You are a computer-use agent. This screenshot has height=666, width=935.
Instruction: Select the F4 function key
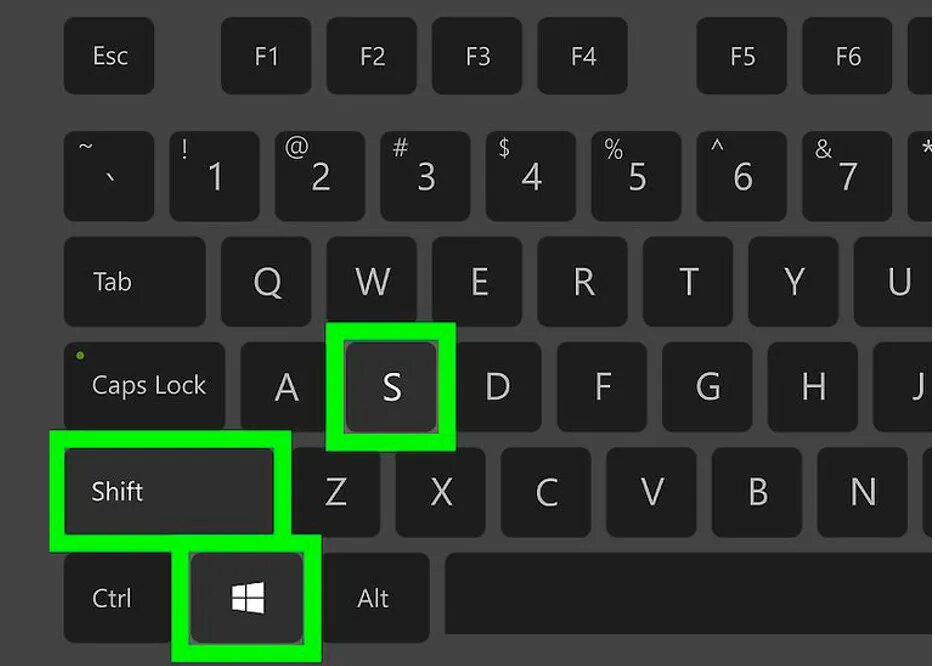point(583,55)
